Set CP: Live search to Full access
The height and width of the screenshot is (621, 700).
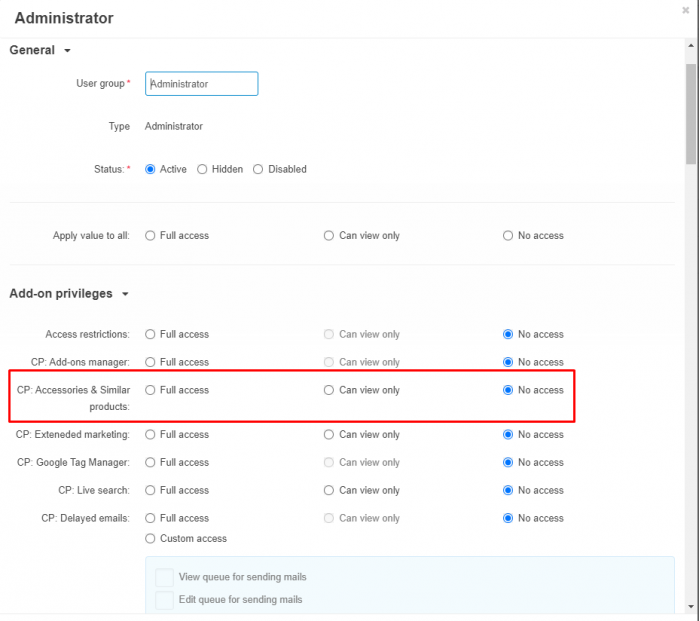point(150,490)
